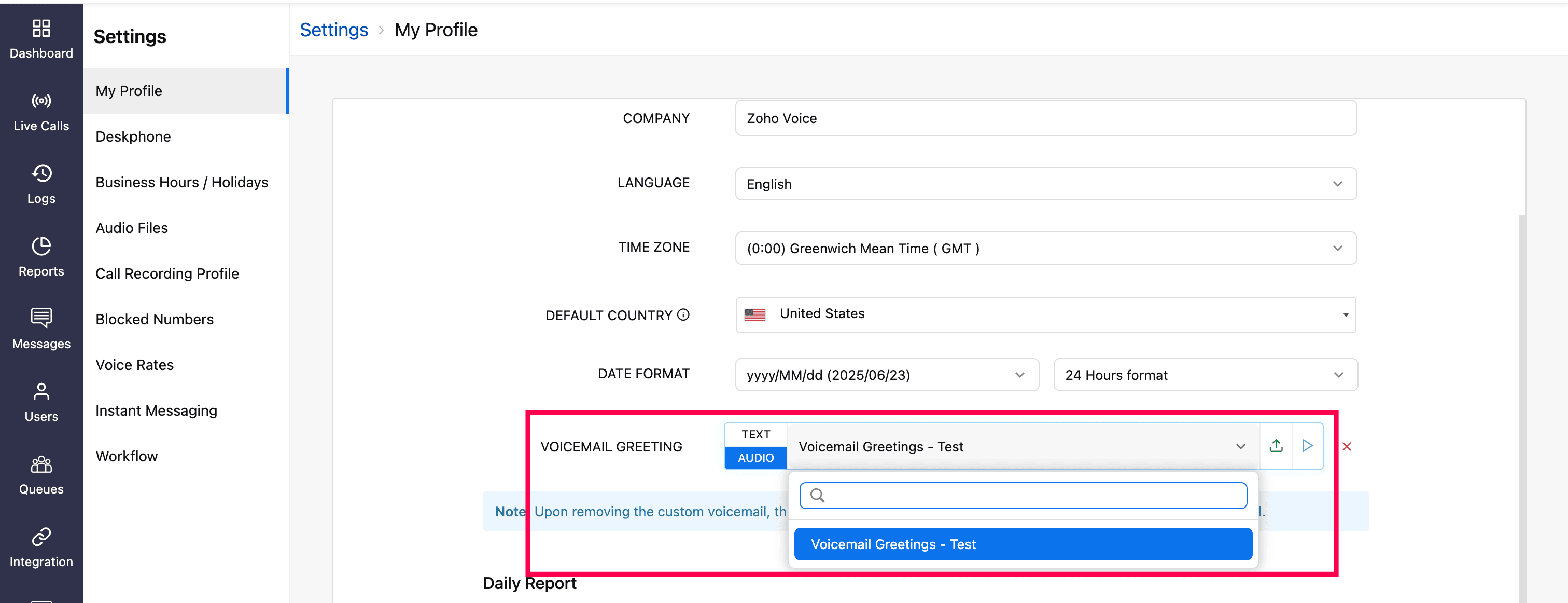
Task: Click the Messages icon in sidebar
Action: [41, 318]
